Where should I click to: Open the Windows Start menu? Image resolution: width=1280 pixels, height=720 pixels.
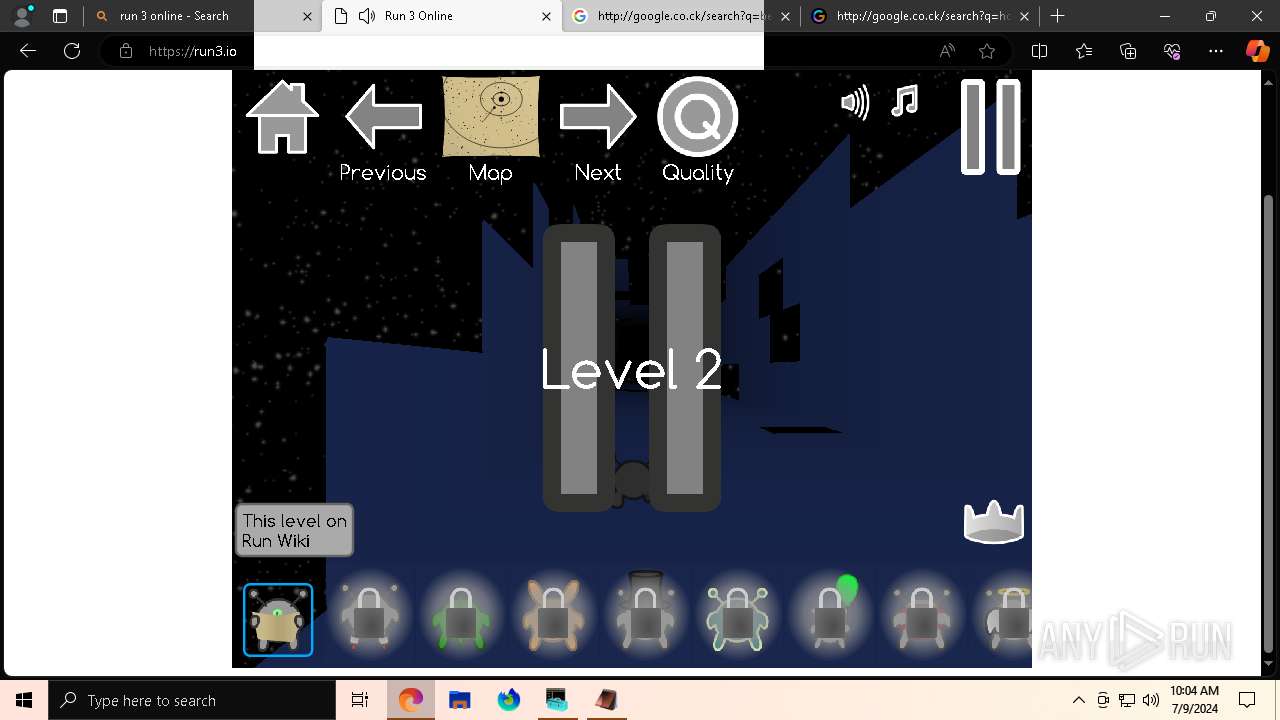coord(24,700)
